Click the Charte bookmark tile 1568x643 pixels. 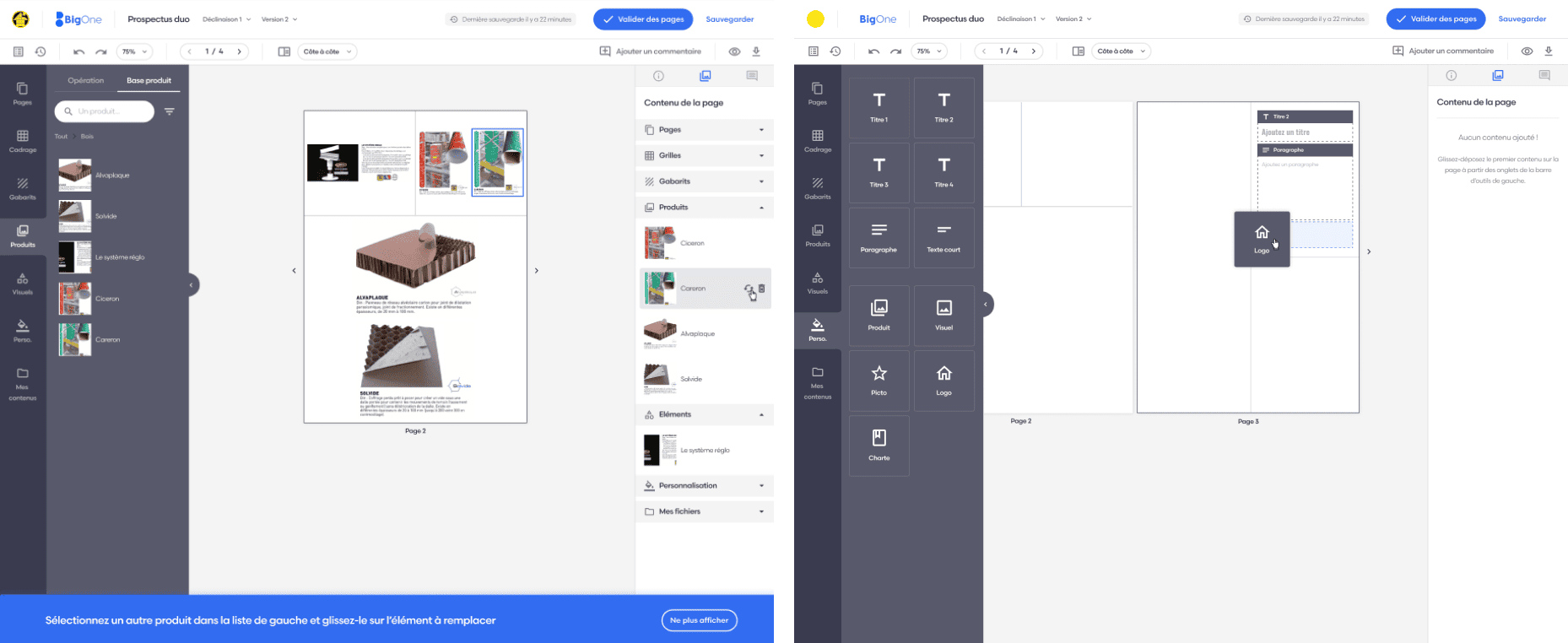879,445
